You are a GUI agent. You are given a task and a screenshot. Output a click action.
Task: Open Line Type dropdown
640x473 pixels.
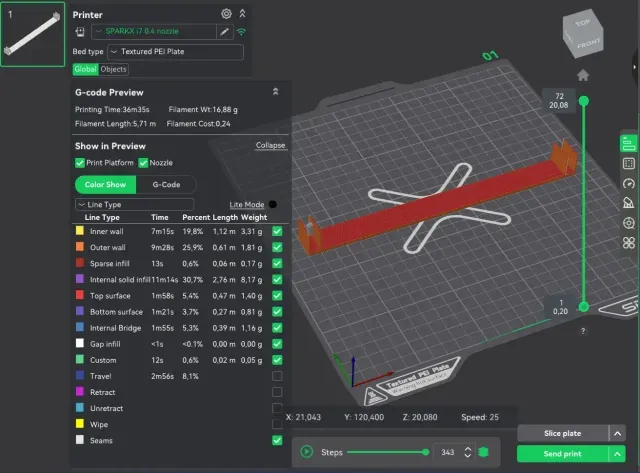pos(134,204)
